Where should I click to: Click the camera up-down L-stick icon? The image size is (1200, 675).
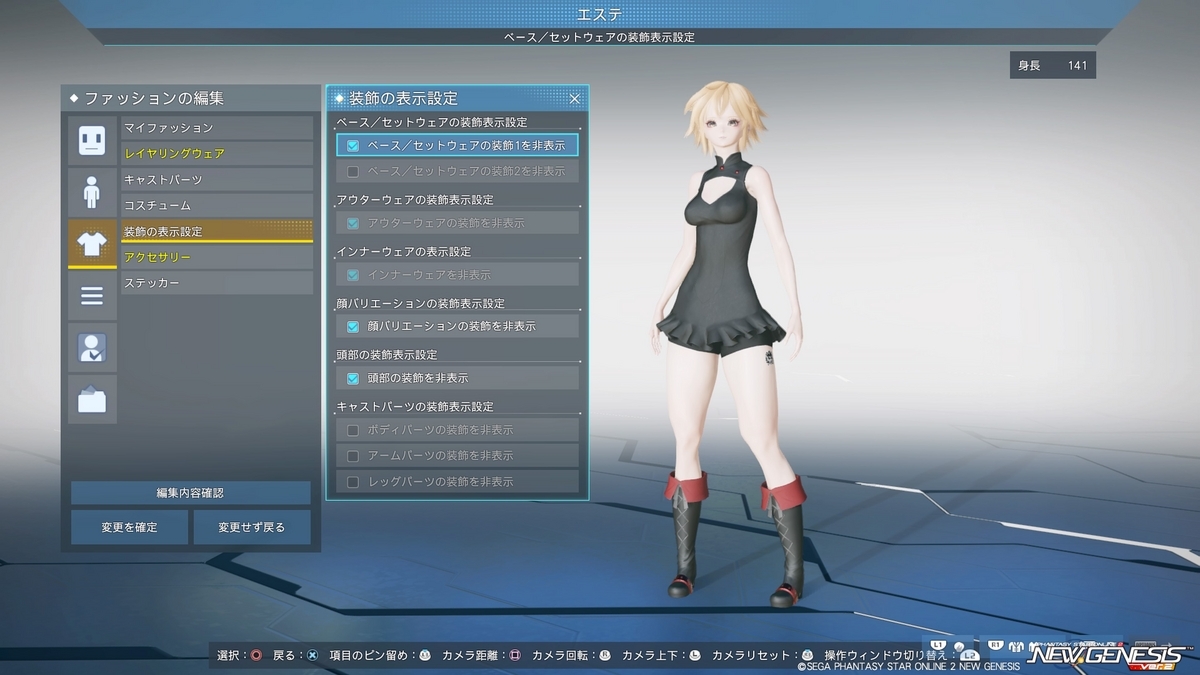click(694, 656)
